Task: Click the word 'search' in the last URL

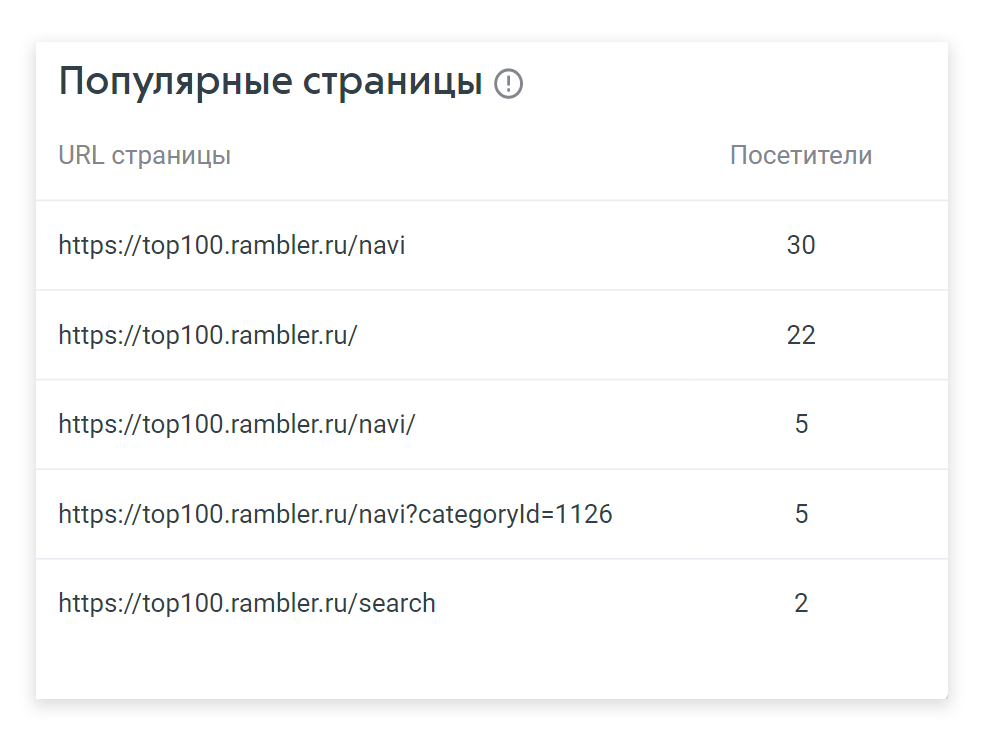Action: tap(397, 604)
